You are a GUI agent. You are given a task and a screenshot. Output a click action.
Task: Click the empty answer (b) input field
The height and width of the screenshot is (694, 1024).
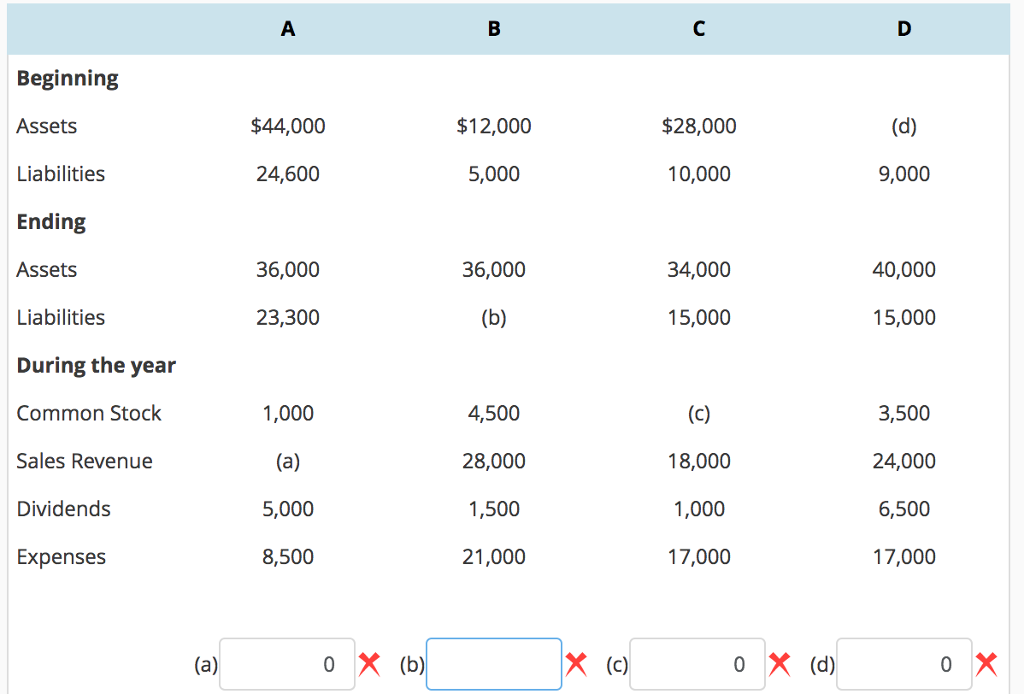494,664
